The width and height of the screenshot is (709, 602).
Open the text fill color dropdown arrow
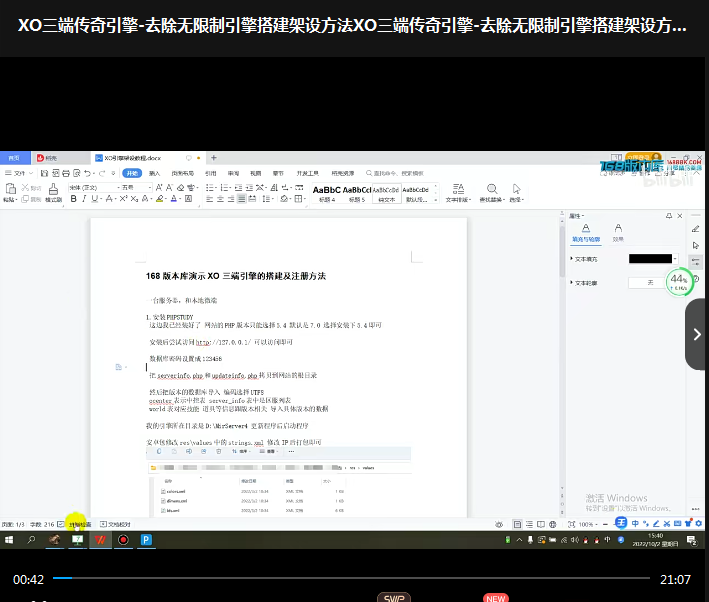[x=675, y=259]
